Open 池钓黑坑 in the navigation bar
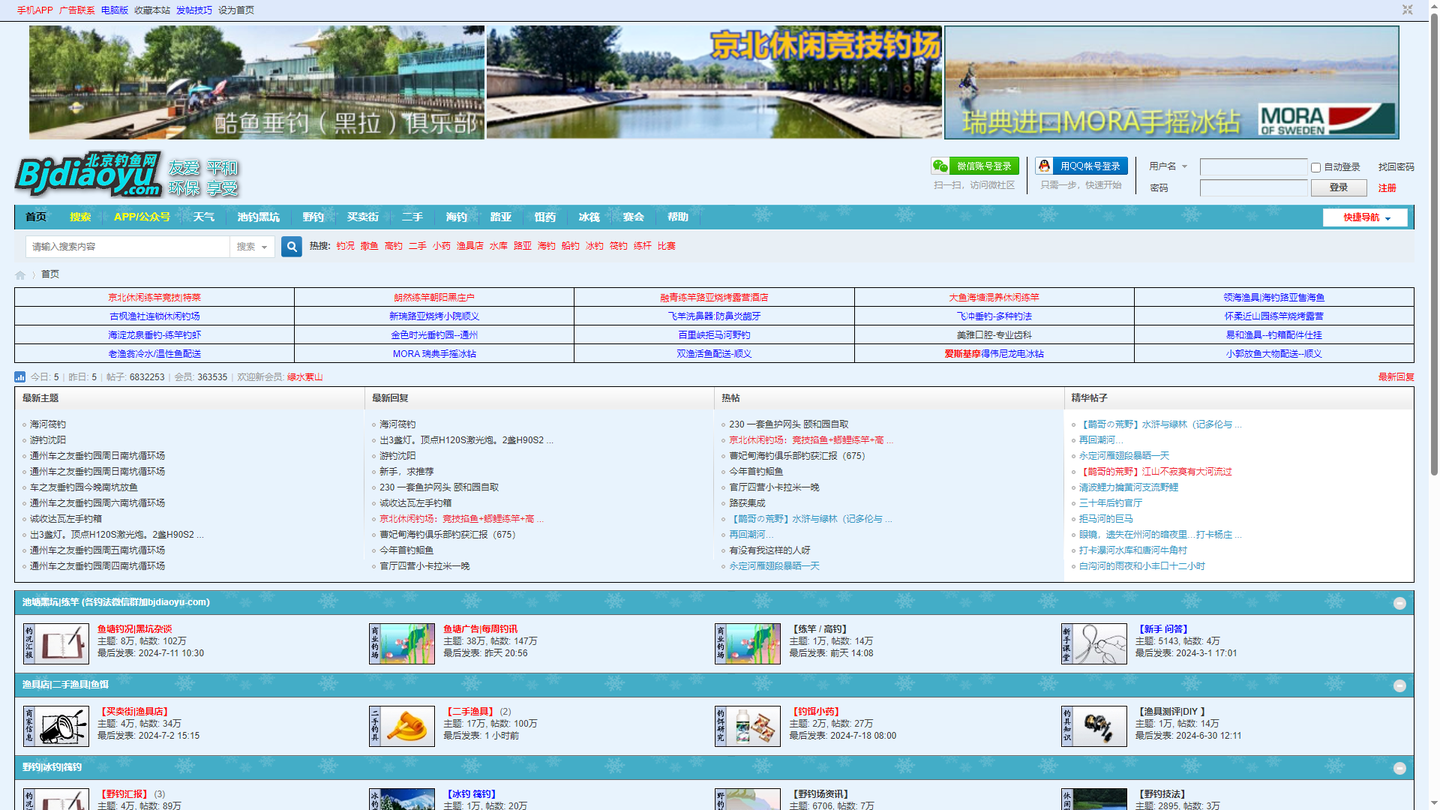 pyautogui.click(x=258, y=217)
